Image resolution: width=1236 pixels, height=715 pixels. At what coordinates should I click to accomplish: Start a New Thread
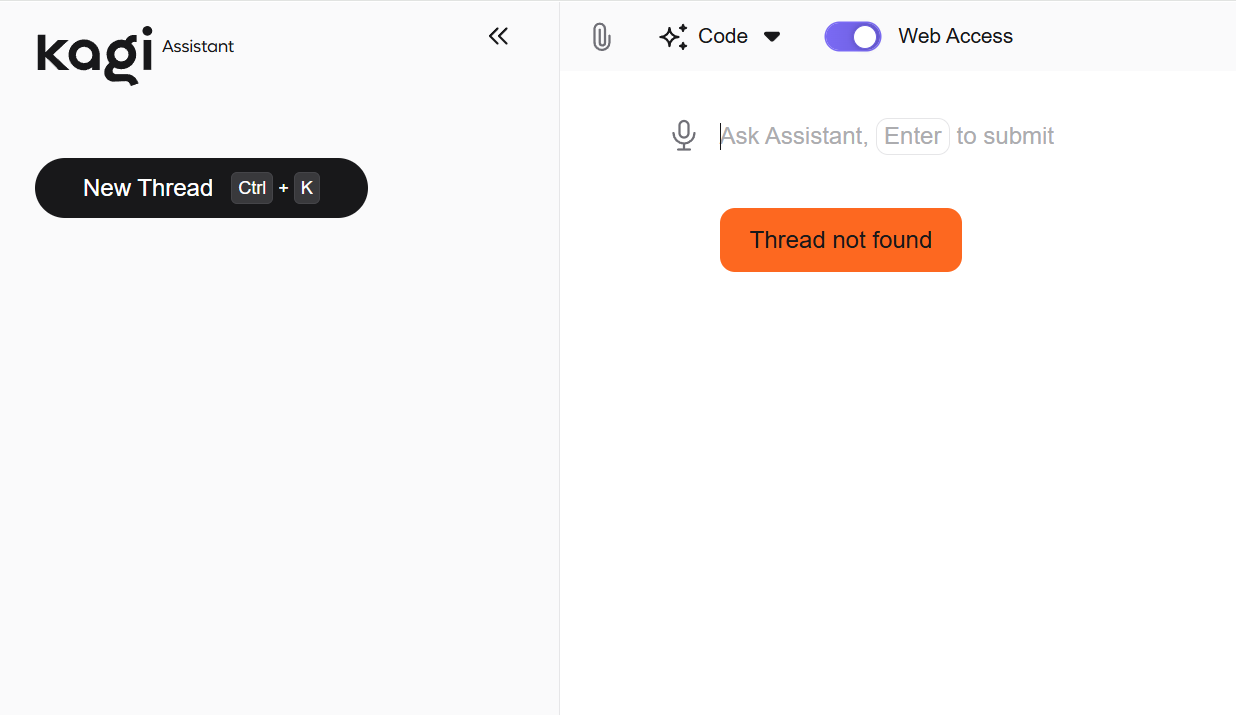148,188
